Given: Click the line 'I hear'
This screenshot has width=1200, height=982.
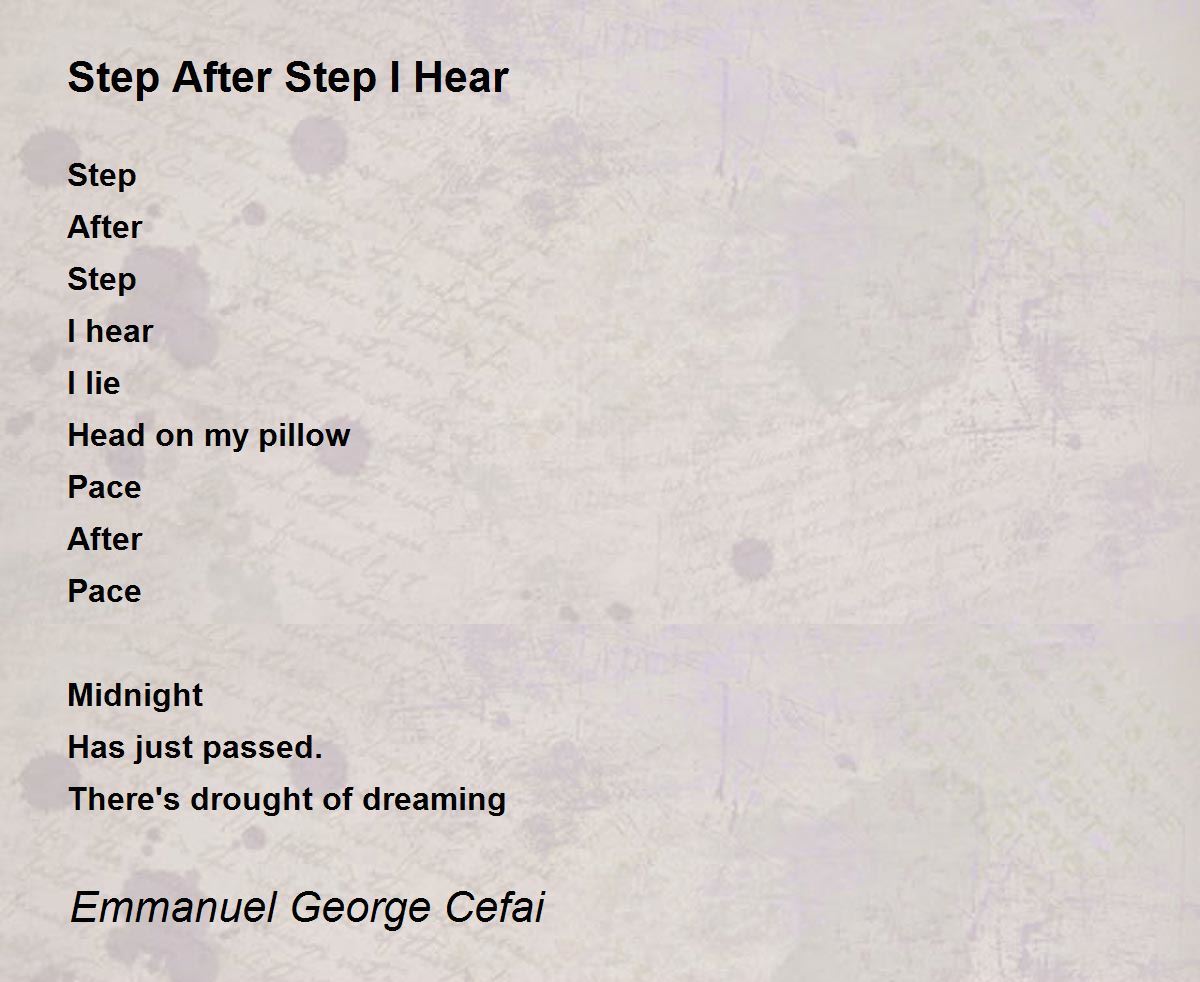Looking at the screenshot, I should (x=110, y=331).
